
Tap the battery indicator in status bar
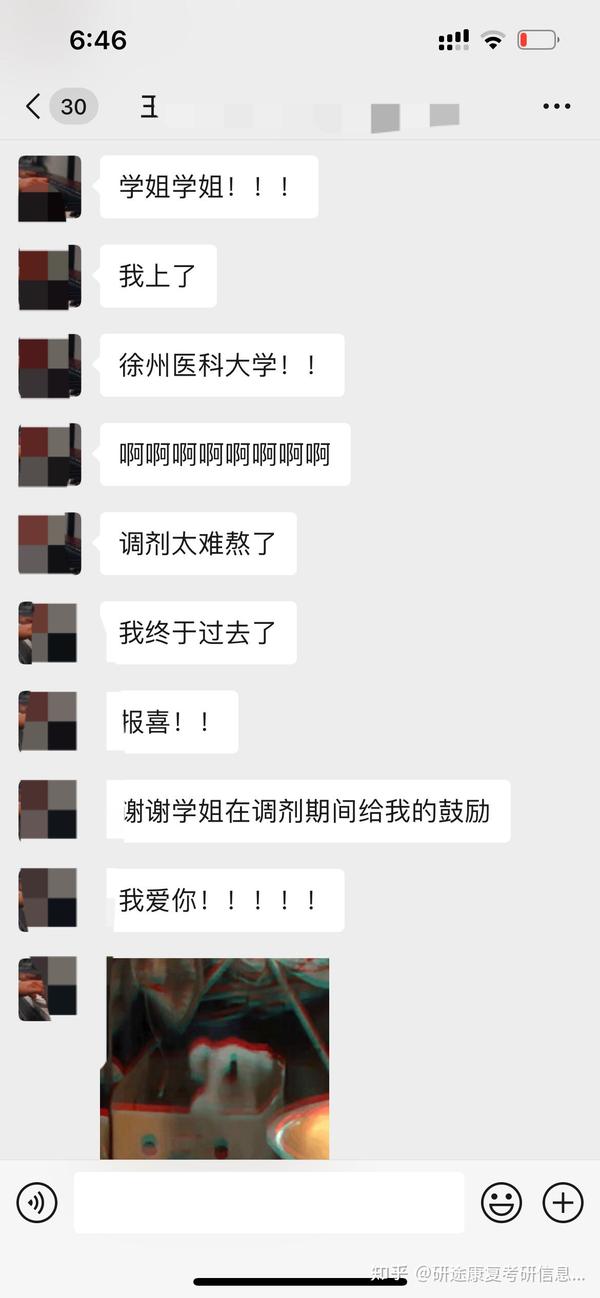(x=538, y=41)
